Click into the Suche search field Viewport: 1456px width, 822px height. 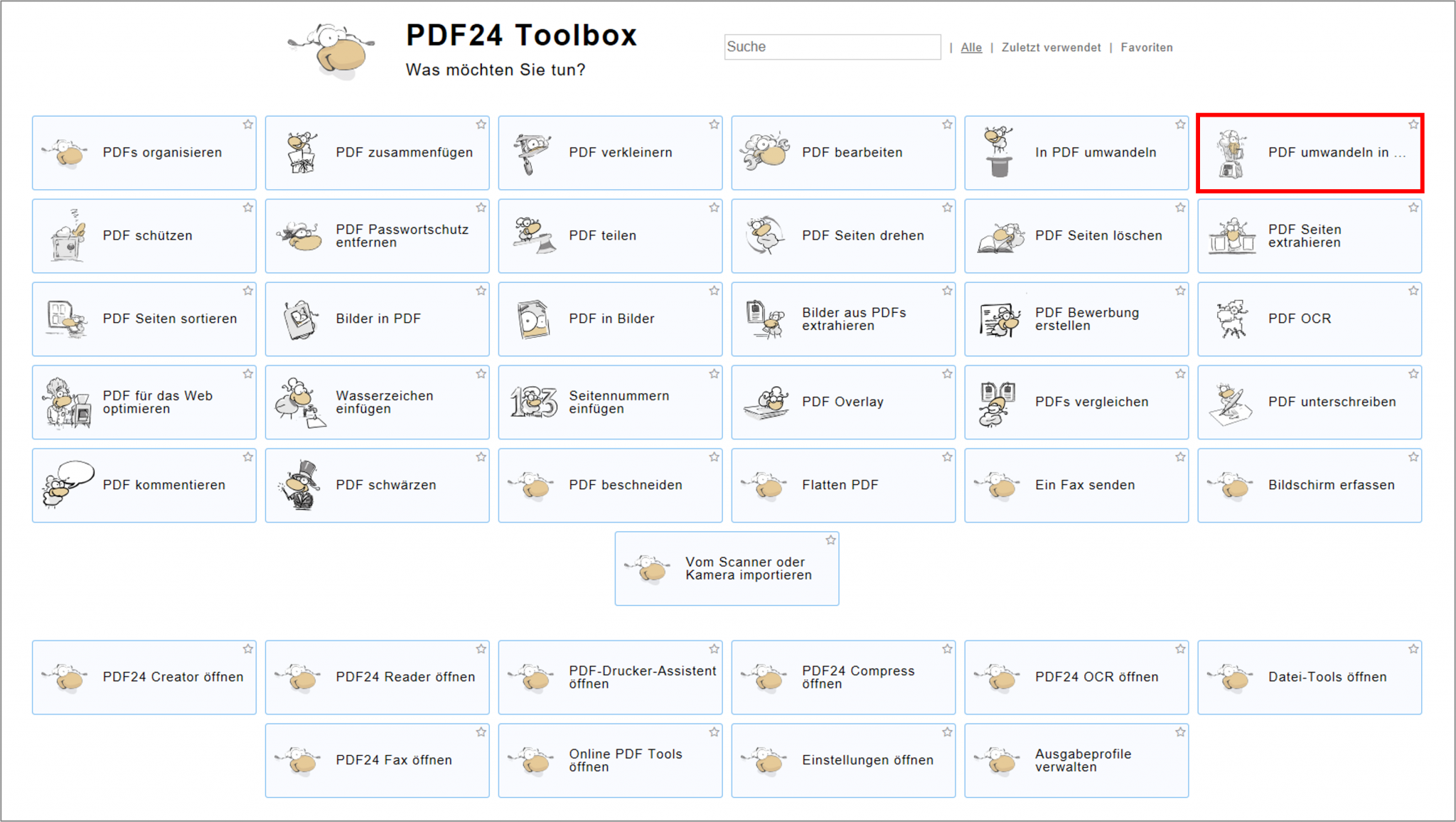(832, 47)
